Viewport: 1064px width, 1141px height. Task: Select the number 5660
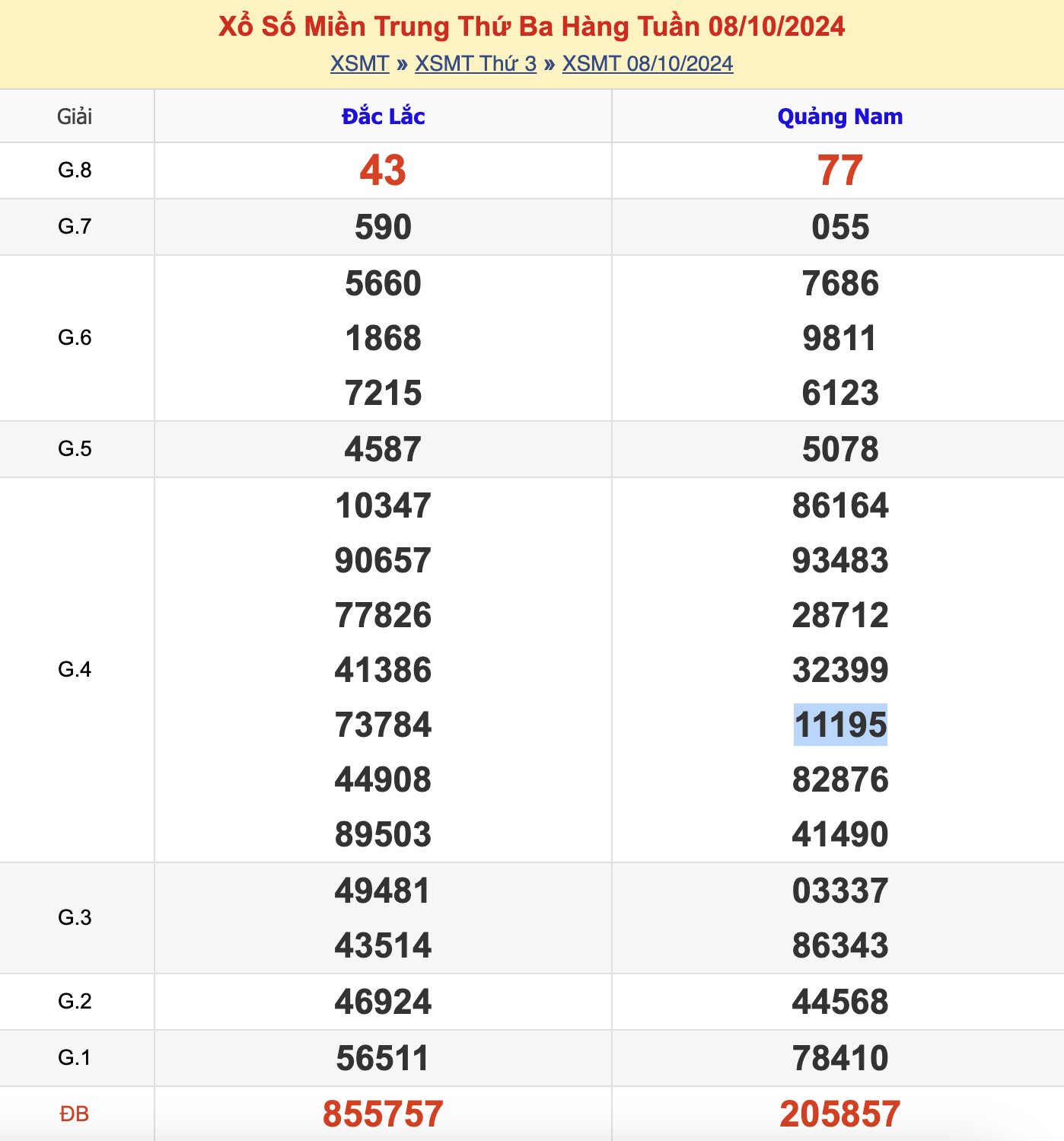click(x=383, y=283)
